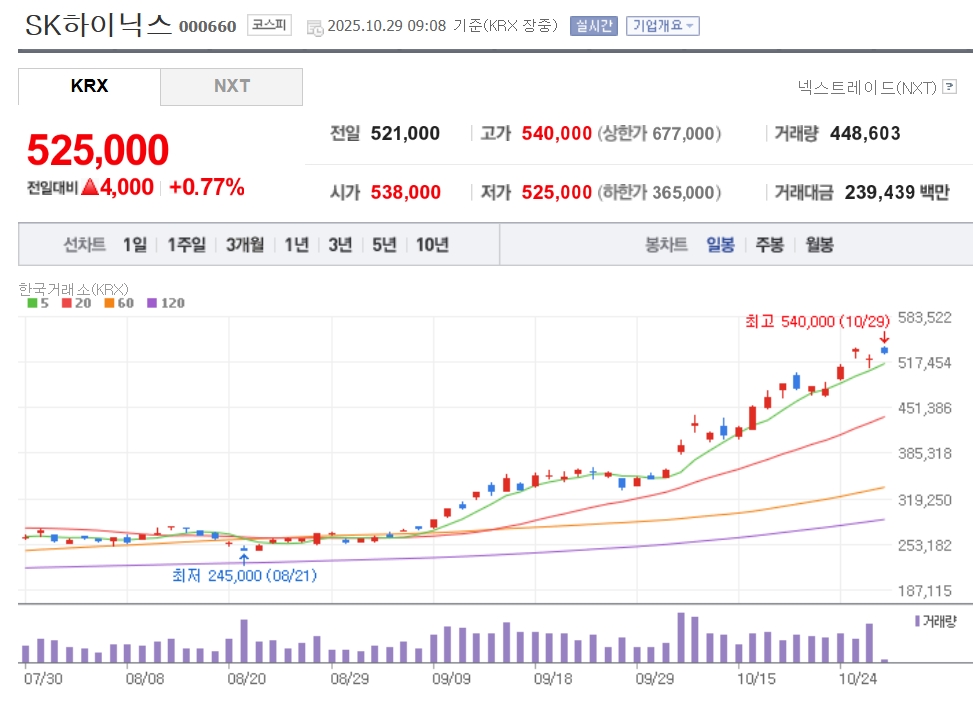Open the 넥스트레이드(NXT) link

[867, 87]
